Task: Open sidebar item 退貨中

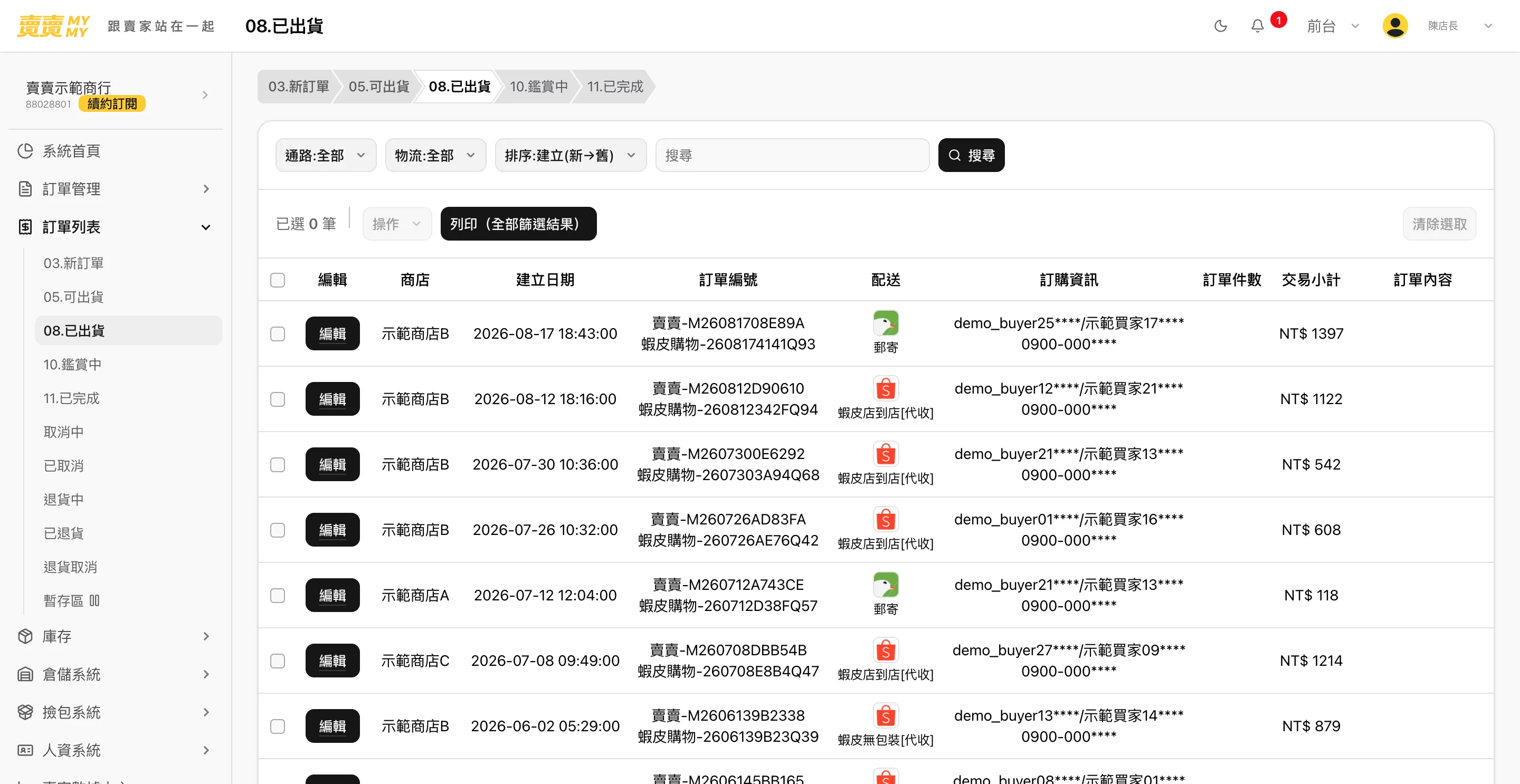Action: coord(64,499)
